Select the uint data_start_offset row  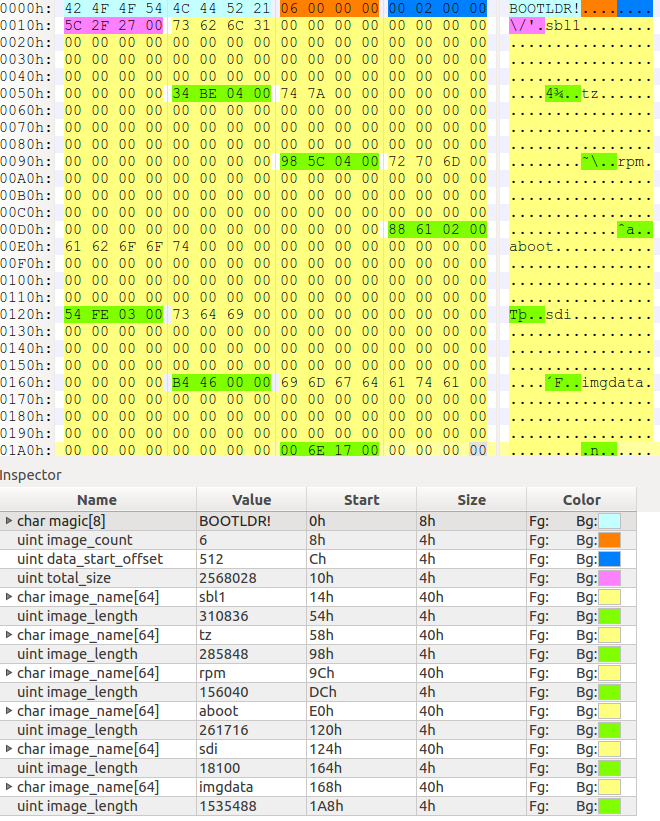[x=318, y=559]
